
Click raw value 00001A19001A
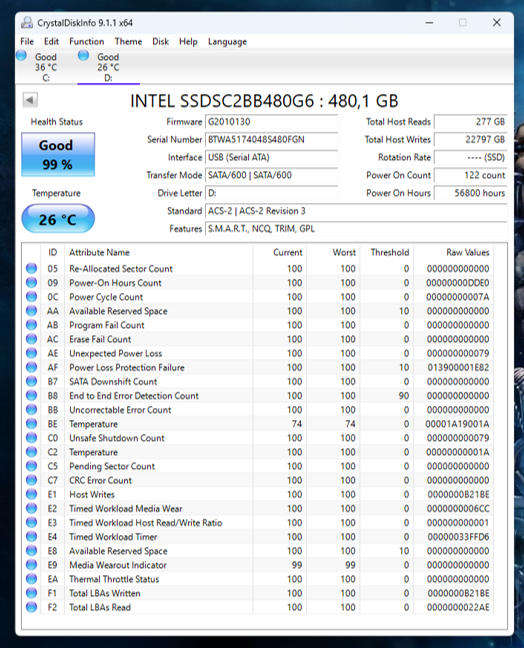click(x=457, y=424)
